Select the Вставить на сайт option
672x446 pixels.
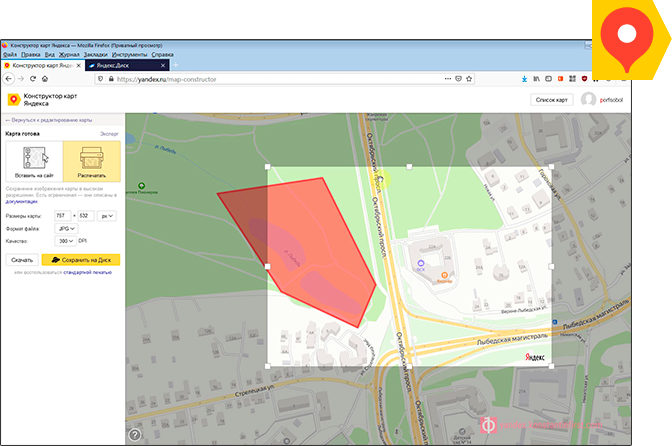(34, 162)
